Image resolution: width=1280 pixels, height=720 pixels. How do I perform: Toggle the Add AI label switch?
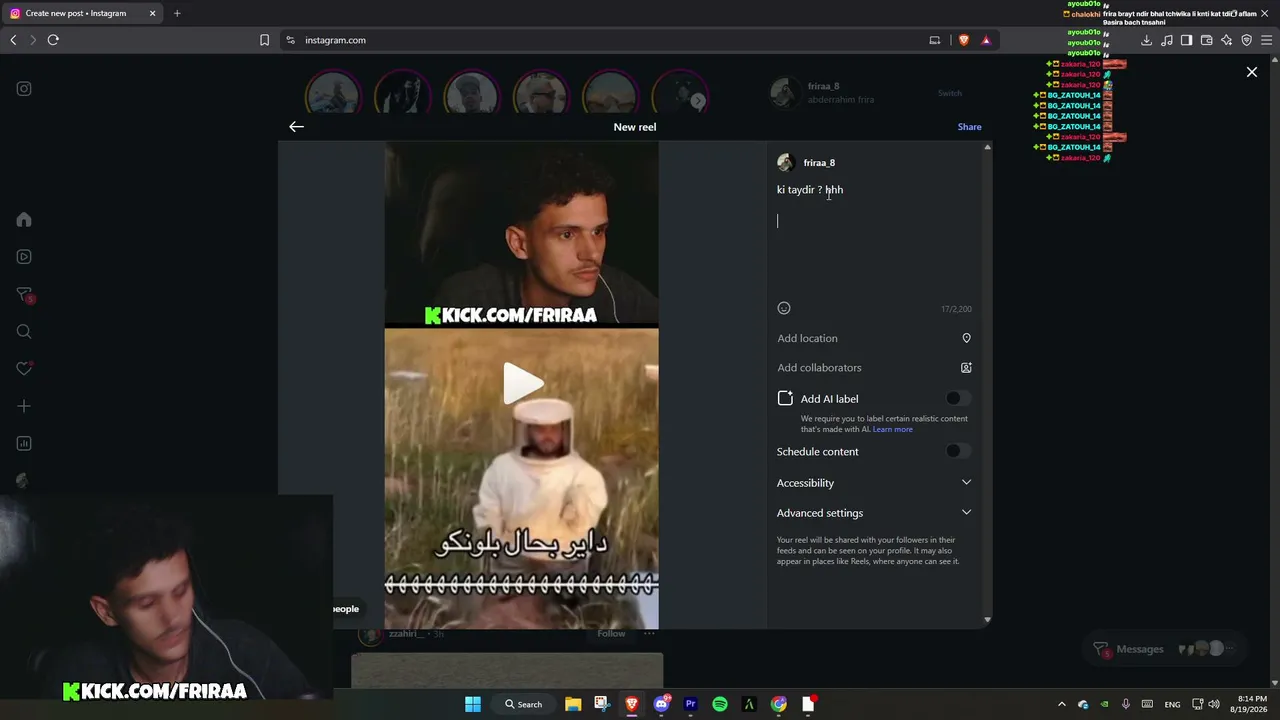(958, 398)
